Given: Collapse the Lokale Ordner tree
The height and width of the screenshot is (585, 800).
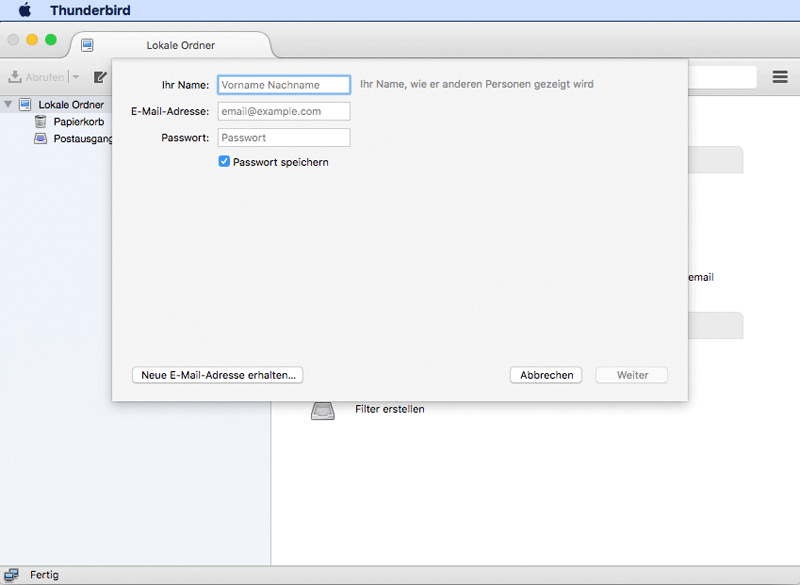Looking at the screenshot, I should [x=8, y=105].
